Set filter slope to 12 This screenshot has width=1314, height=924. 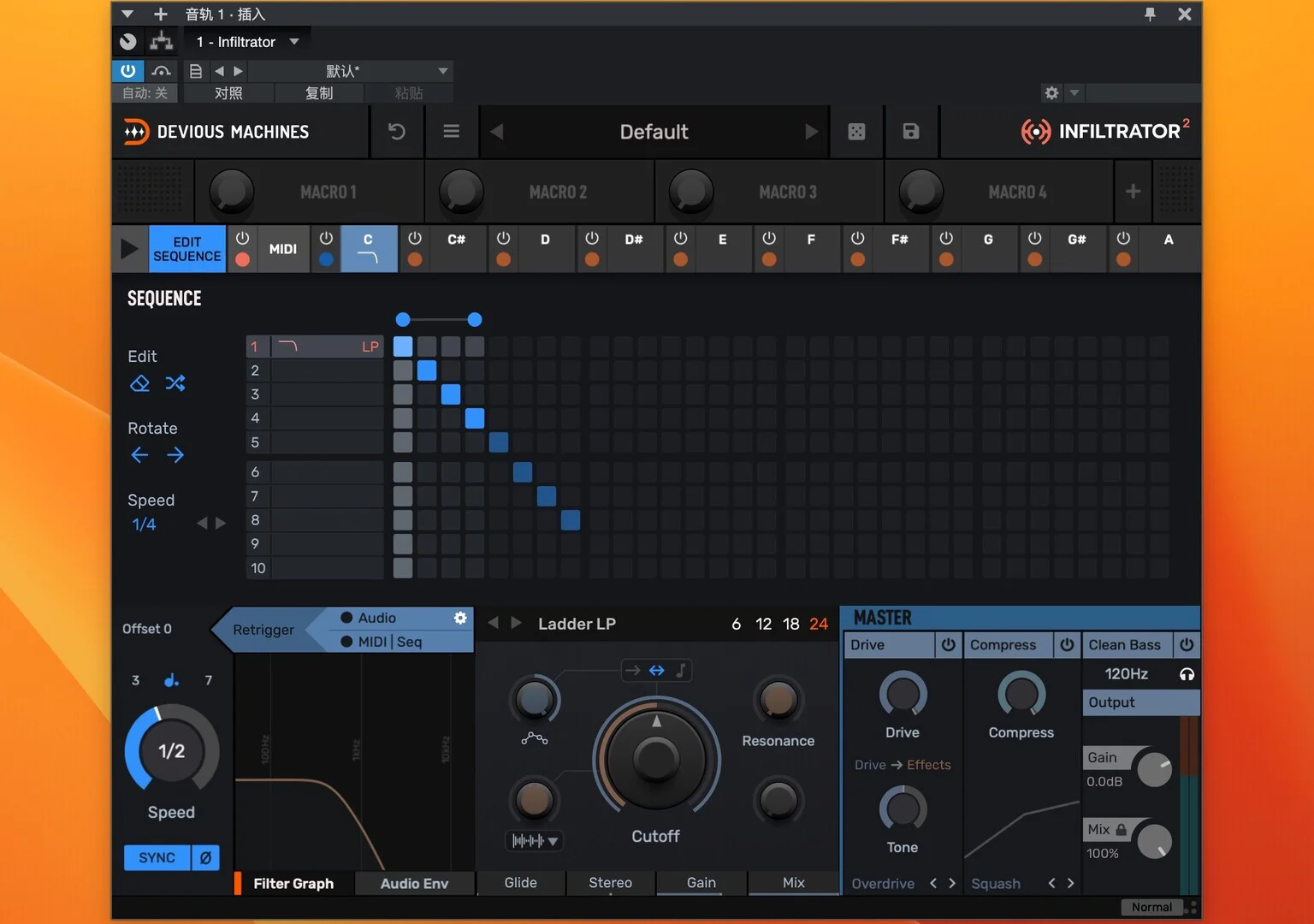click(x=764, y=624)
